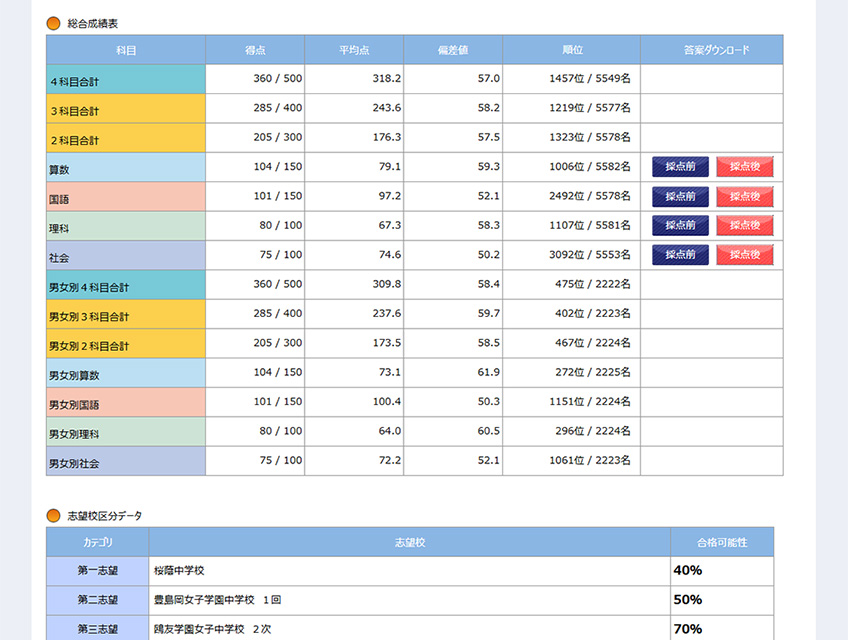The height and width of the screenshot is (640, 848).
Task: Click the orange bullet beside 総合成績表
Action: point(54,22)
